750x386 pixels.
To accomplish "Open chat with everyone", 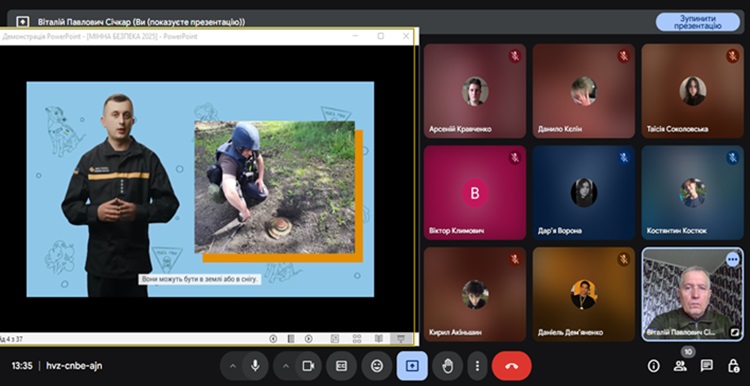I will coord(706,366).
